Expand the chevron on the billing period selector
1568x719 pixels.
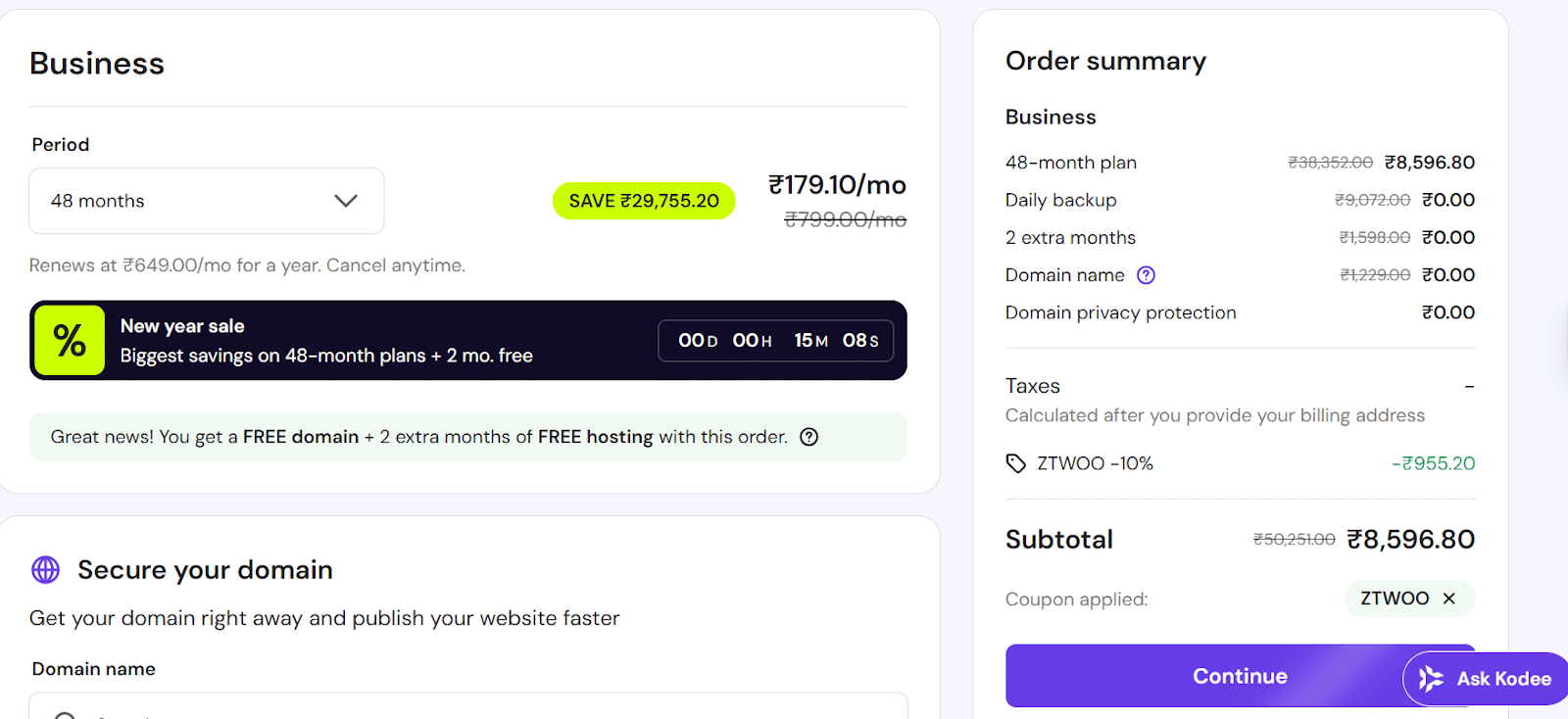pyautogui.click(x=345, y=201)
